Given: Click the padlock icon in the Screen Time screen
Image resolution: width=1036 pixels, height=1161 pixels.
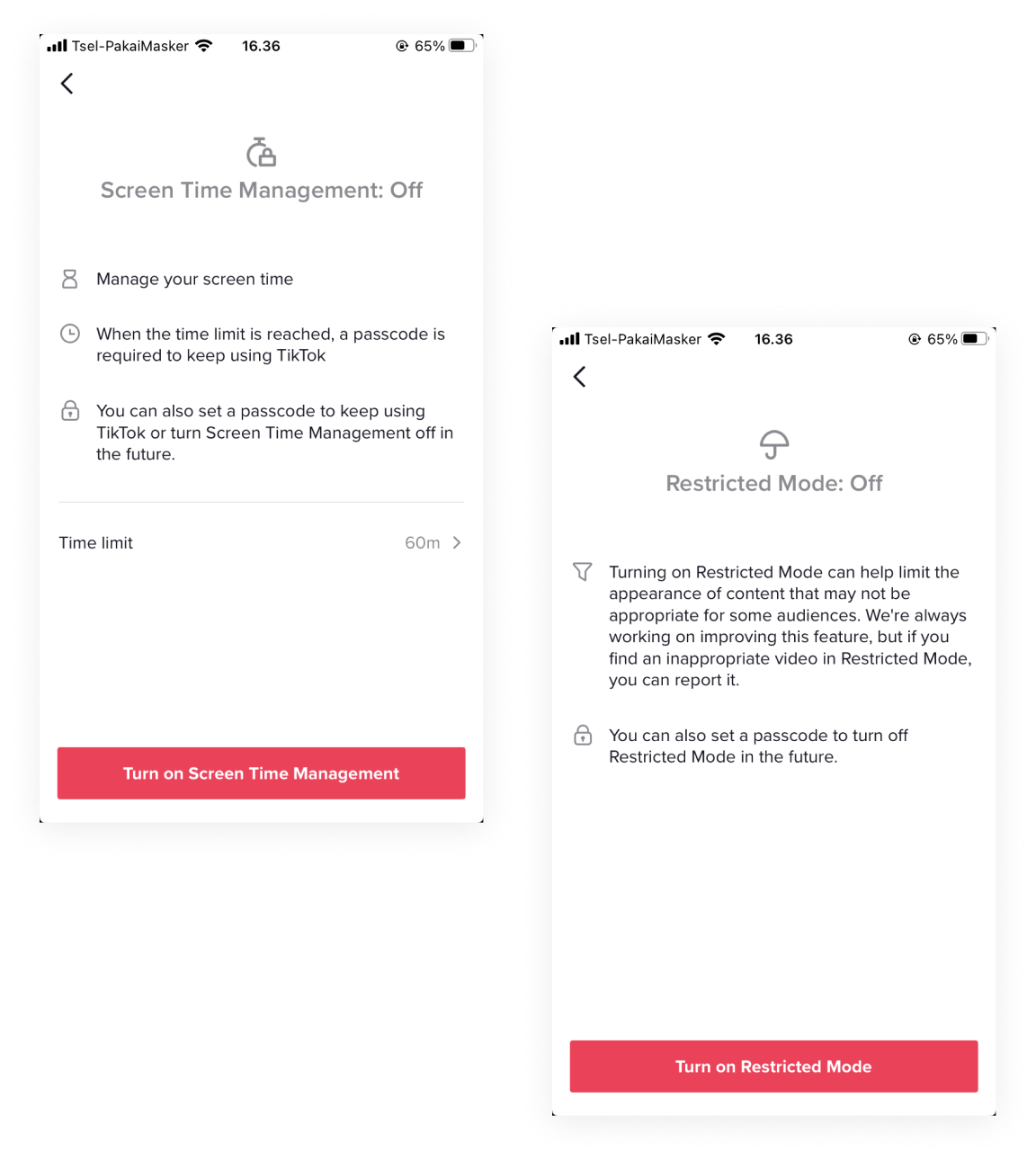Looking at the screenshot, I should [69, 411].
